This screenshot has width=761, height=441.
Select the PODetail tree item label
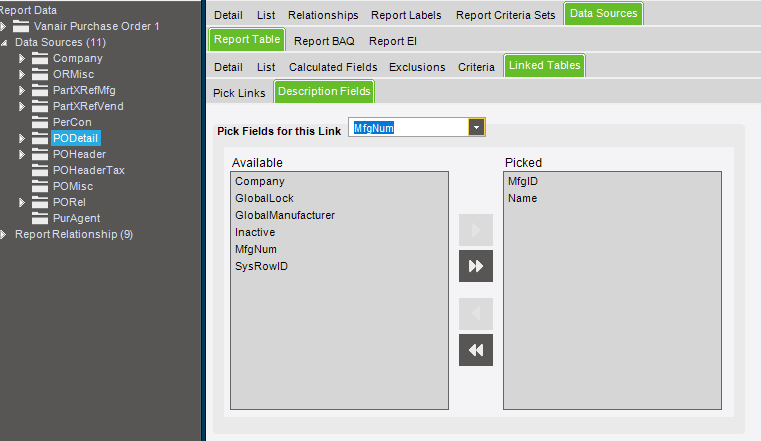[76, 138]
